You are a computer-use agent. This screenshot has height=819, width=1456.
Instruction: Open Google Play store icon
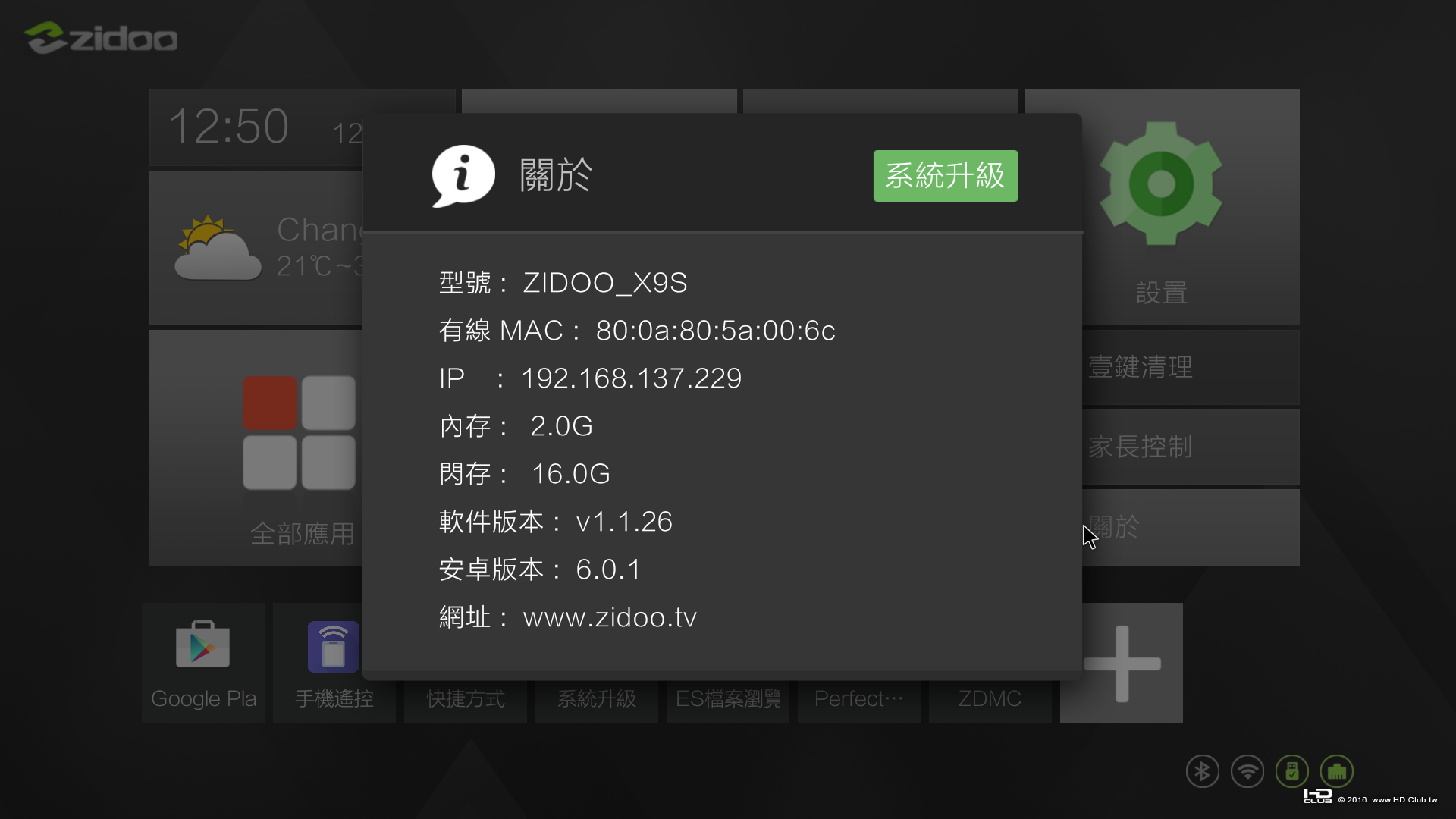pyautogui.click(x=203, y=662)
